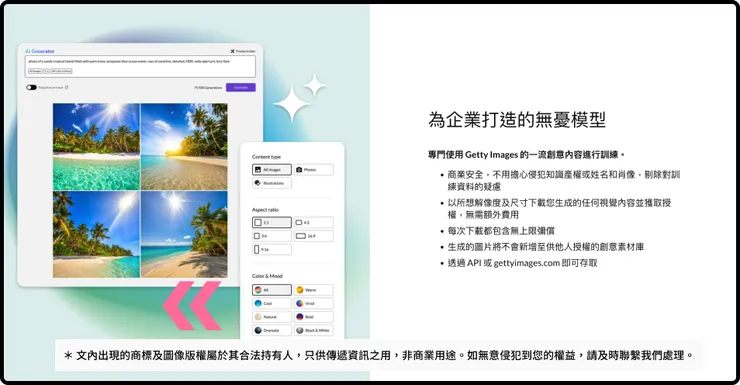Image resolution: width=740 pixels, height=385 pixels.
Task: Select the Illustrations content type
Action: pos(272,183)
